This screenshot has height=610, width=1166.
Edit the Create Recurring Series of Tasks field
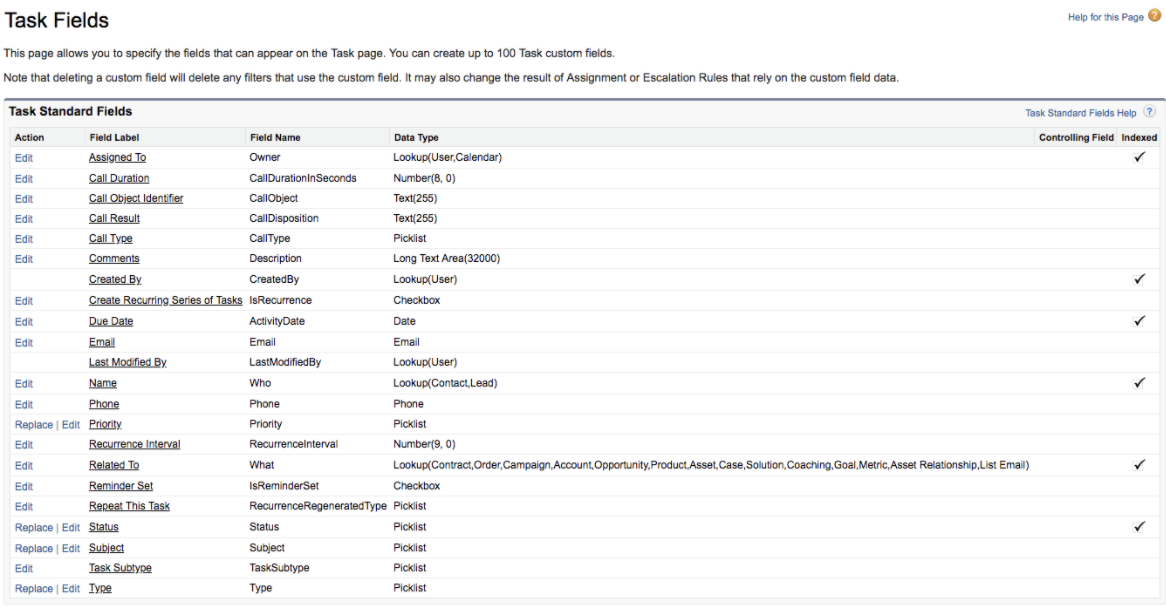tap(22, 300)
